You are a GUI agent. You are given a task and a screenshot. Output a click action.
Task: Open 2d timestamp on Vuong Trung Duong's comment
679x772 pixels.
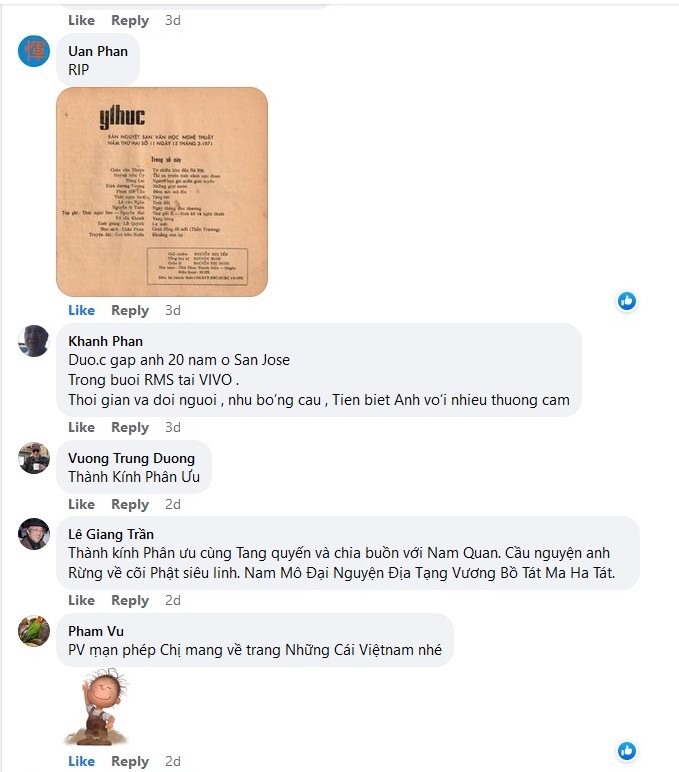[x=173, y=504]
